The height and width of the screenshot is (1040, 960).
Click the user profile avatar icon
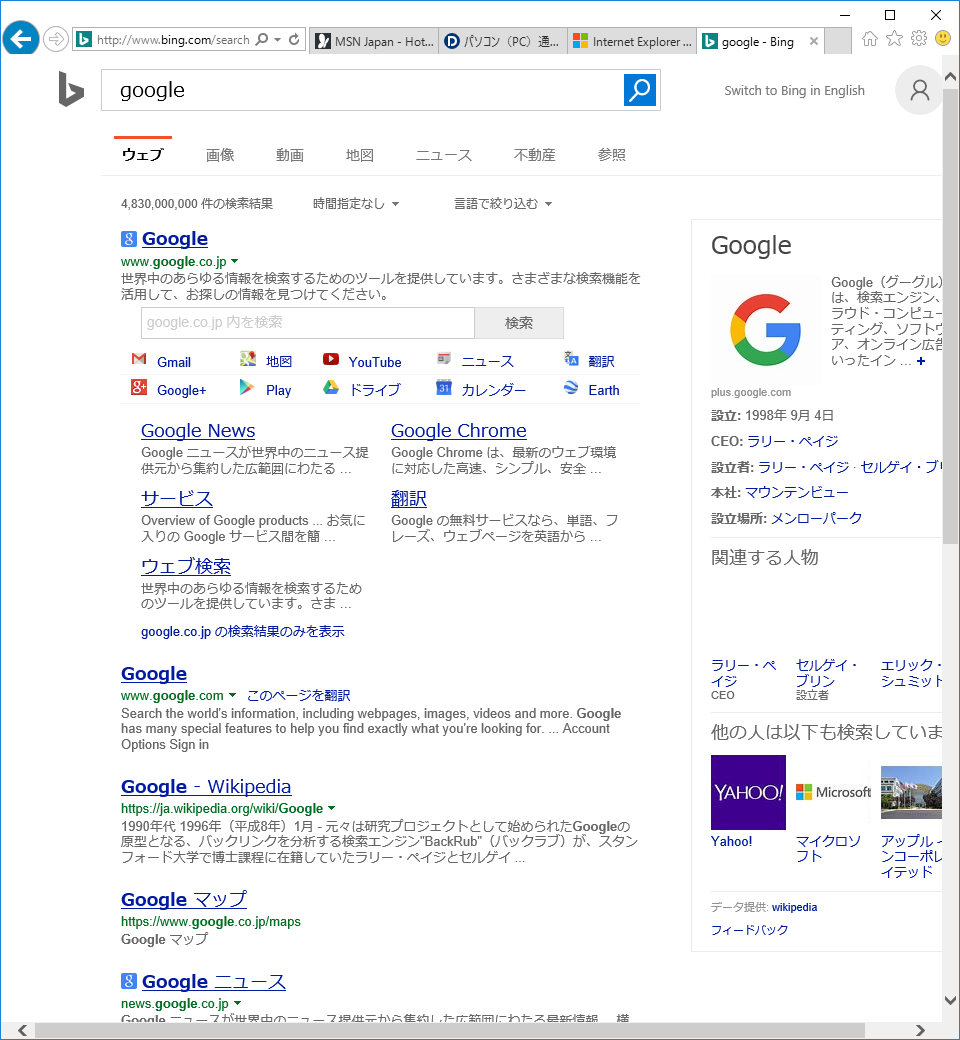pos(919,91)
